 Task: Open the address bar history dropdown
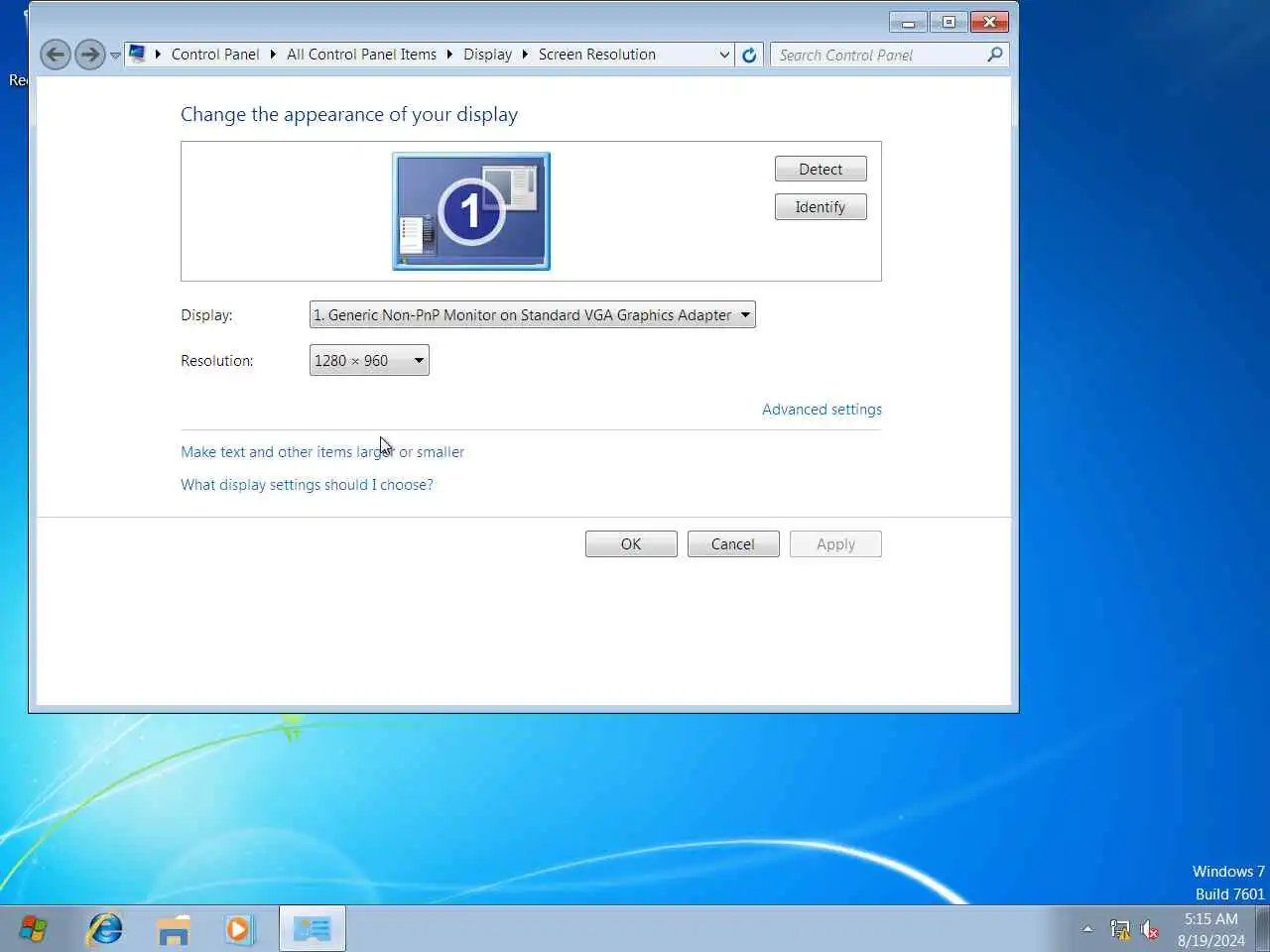coord(724,56)
